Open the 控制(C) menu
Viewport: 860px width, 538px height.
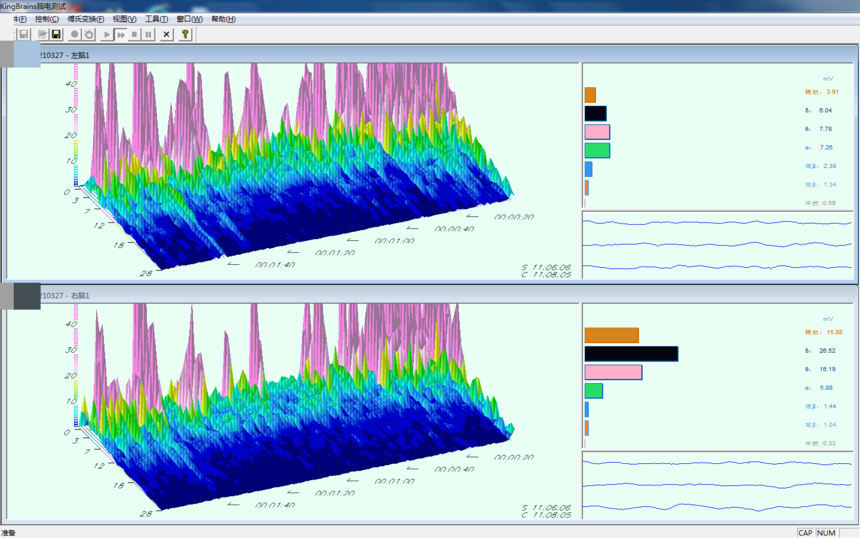coord(47,19)
